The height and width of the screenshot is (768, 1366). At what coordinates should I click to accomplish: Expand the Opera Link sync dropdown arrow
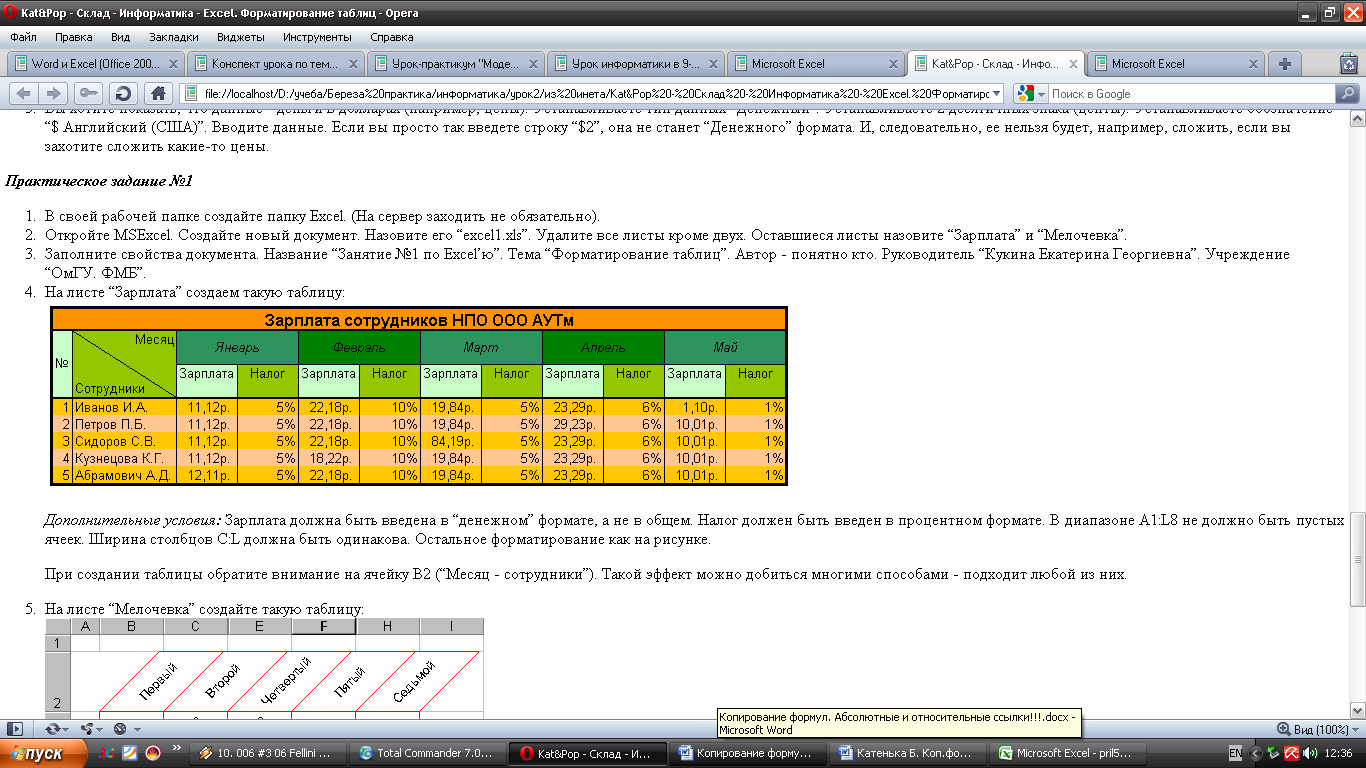coord(66,730)
